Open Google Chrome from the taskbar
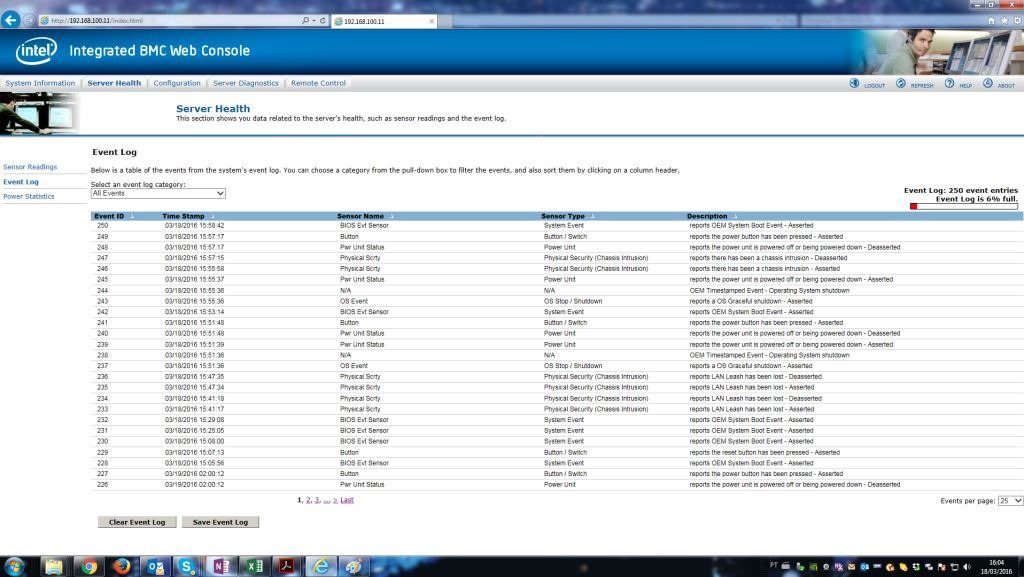This screenshot has height=577, width=1024. click(x=88, y=566)
